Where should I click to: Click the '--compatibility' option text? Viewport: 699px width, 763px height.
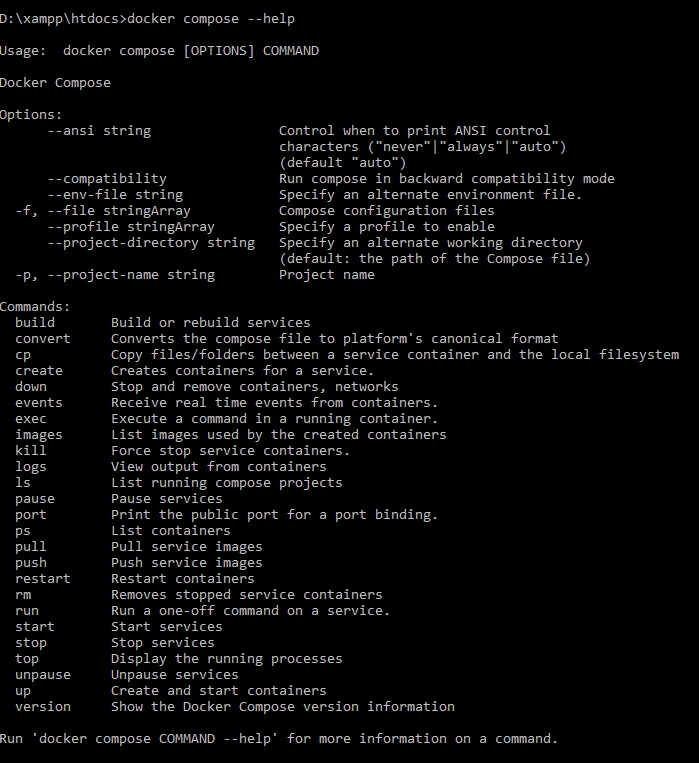click(x=107, y=179)
